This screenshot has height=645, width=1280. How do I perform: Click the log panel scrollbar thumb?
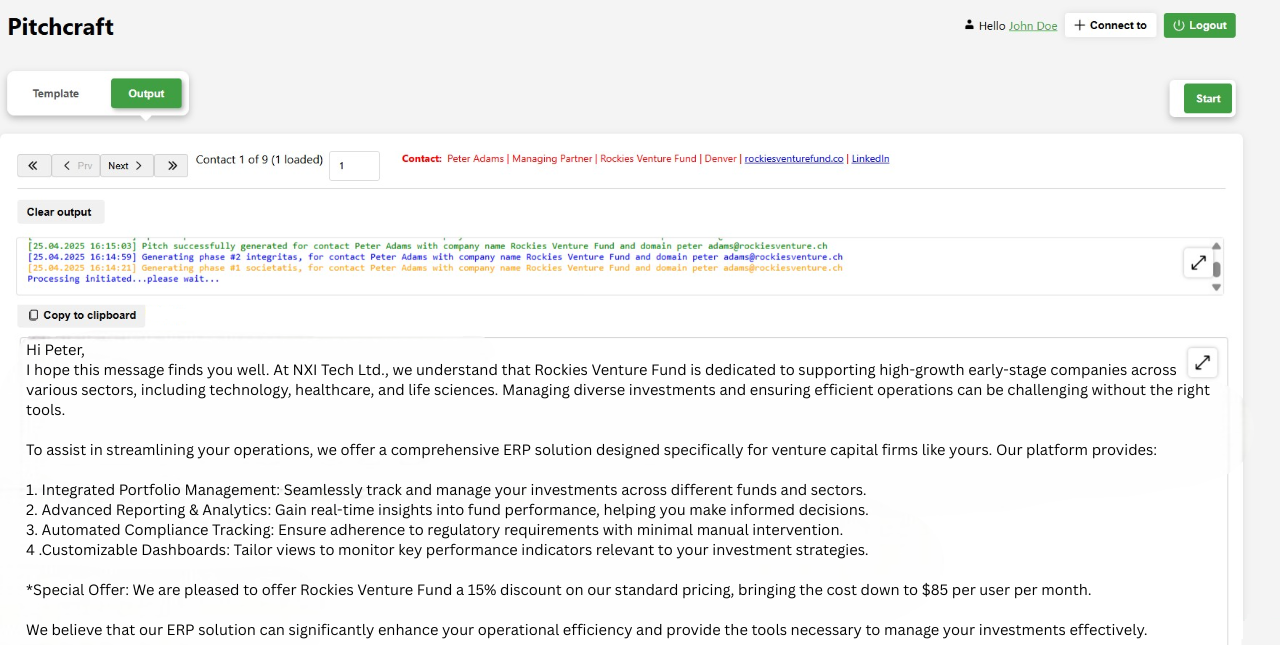point(1216,268)
